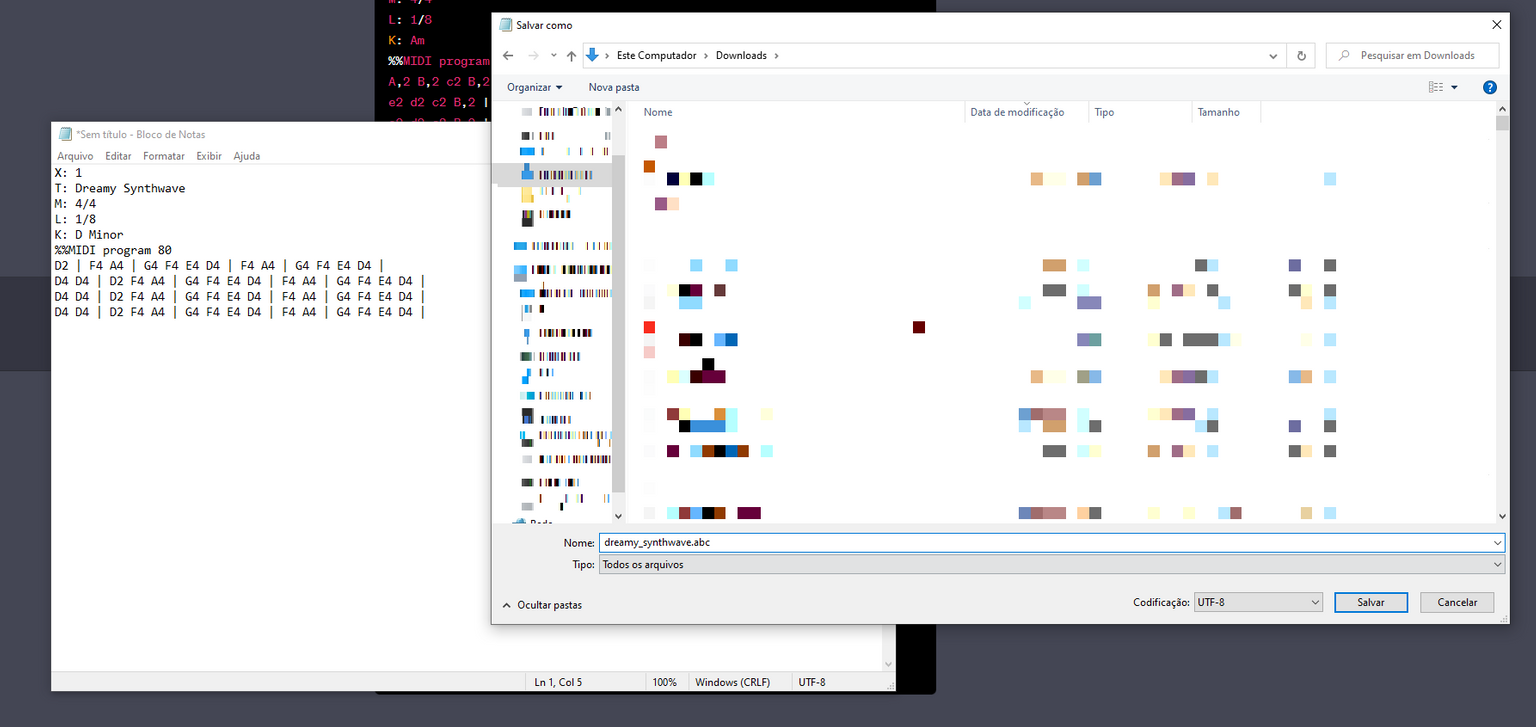Click 'Windows (CRLF)' in Notepad status bar

coord(733,682)
